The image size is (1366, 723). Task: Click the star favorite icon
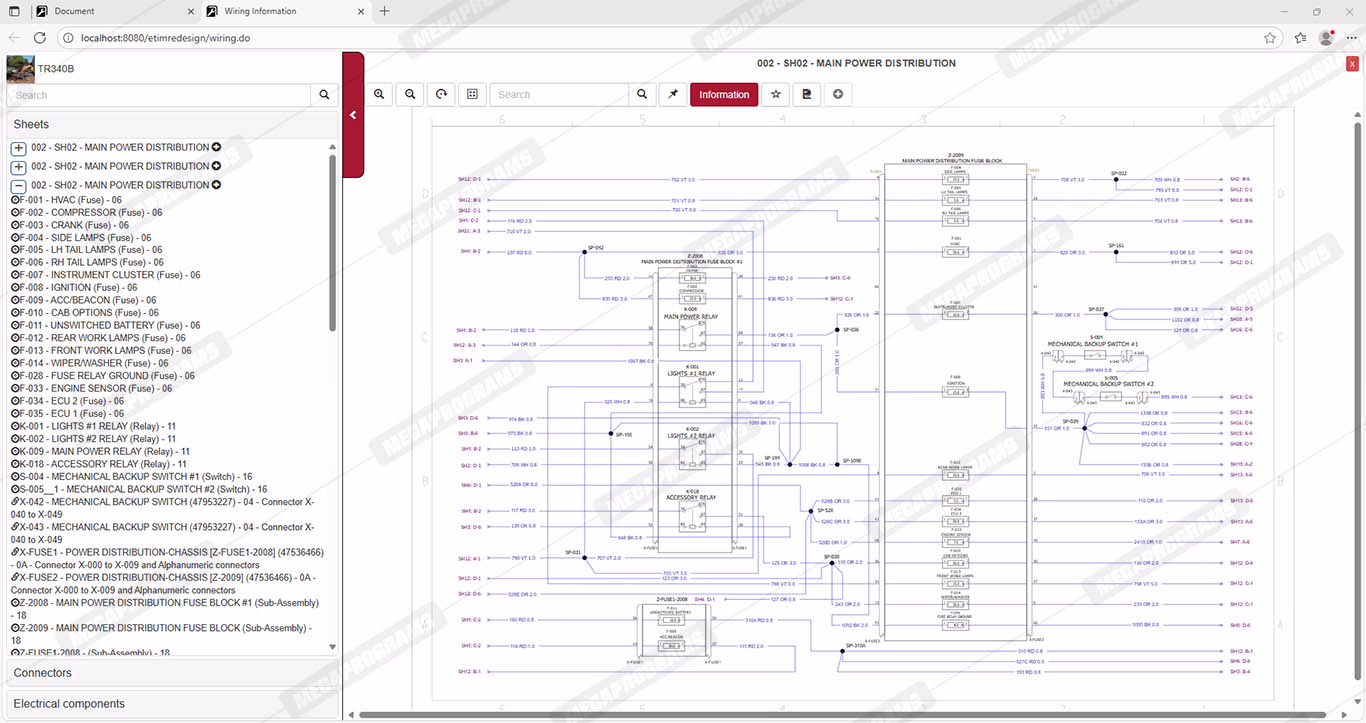[x=775, y=94]
